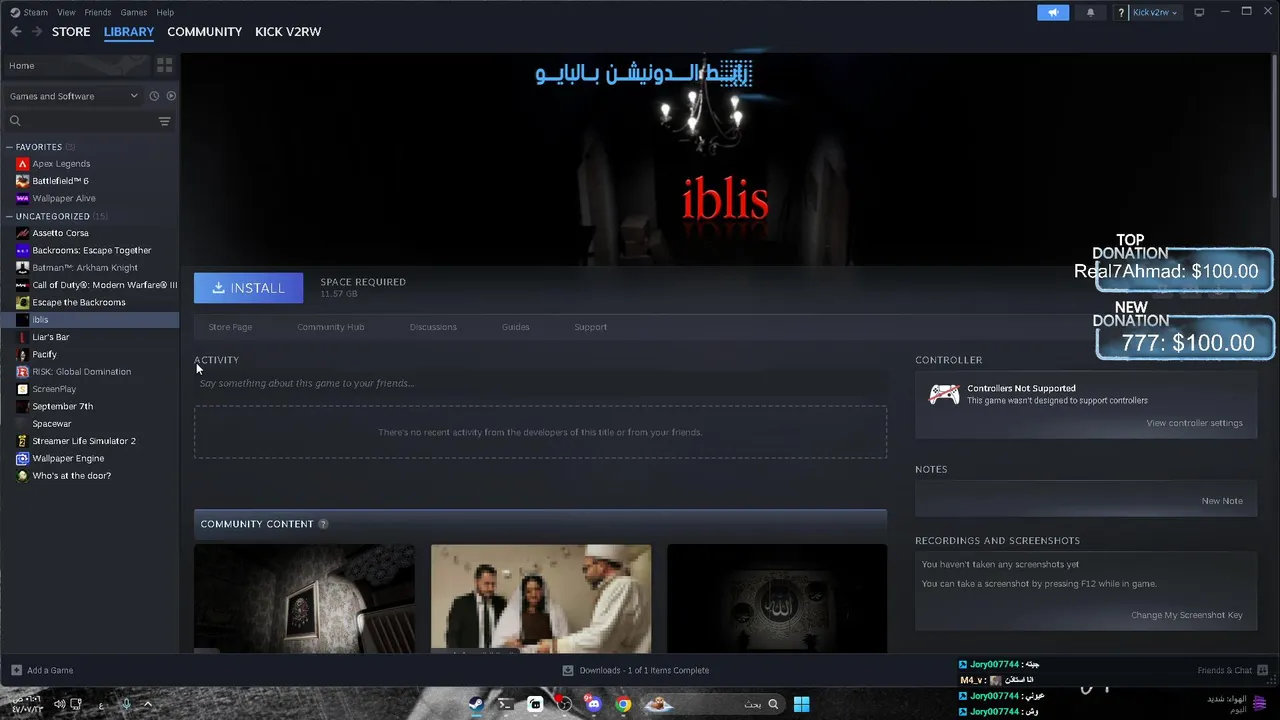Screen dimensions: 1280x720
Task: Sort library by recent activity clock icon
Action: pos(154,96)
